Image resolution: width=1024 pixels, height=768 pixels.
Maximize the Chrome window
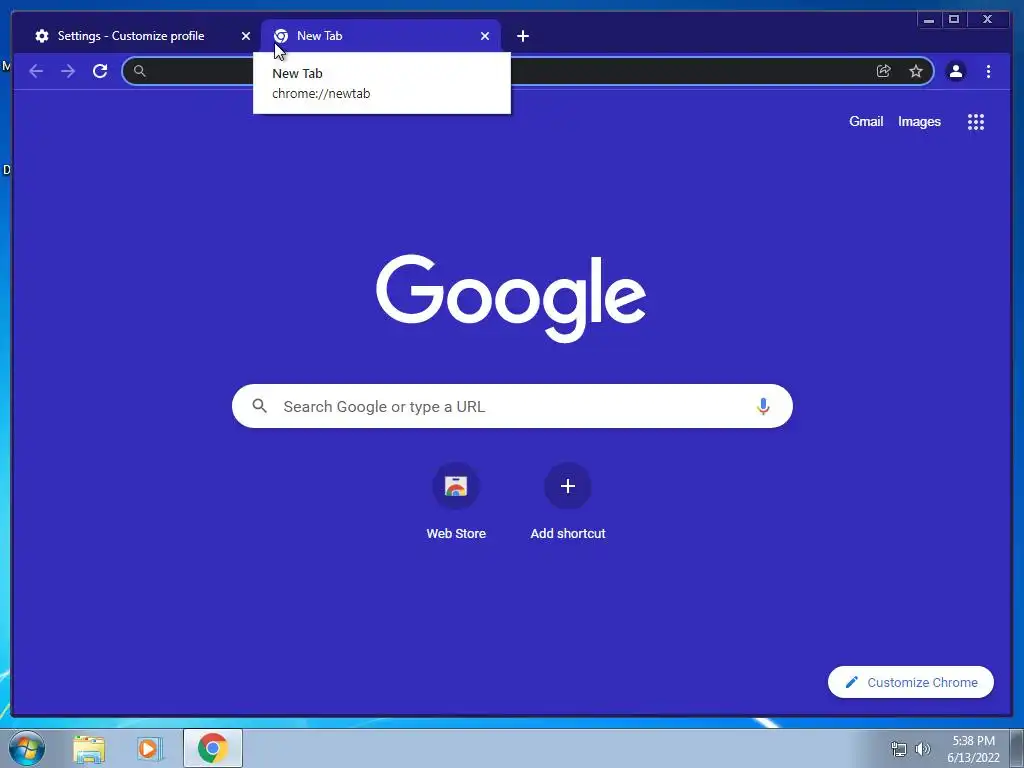coord(954,20)
